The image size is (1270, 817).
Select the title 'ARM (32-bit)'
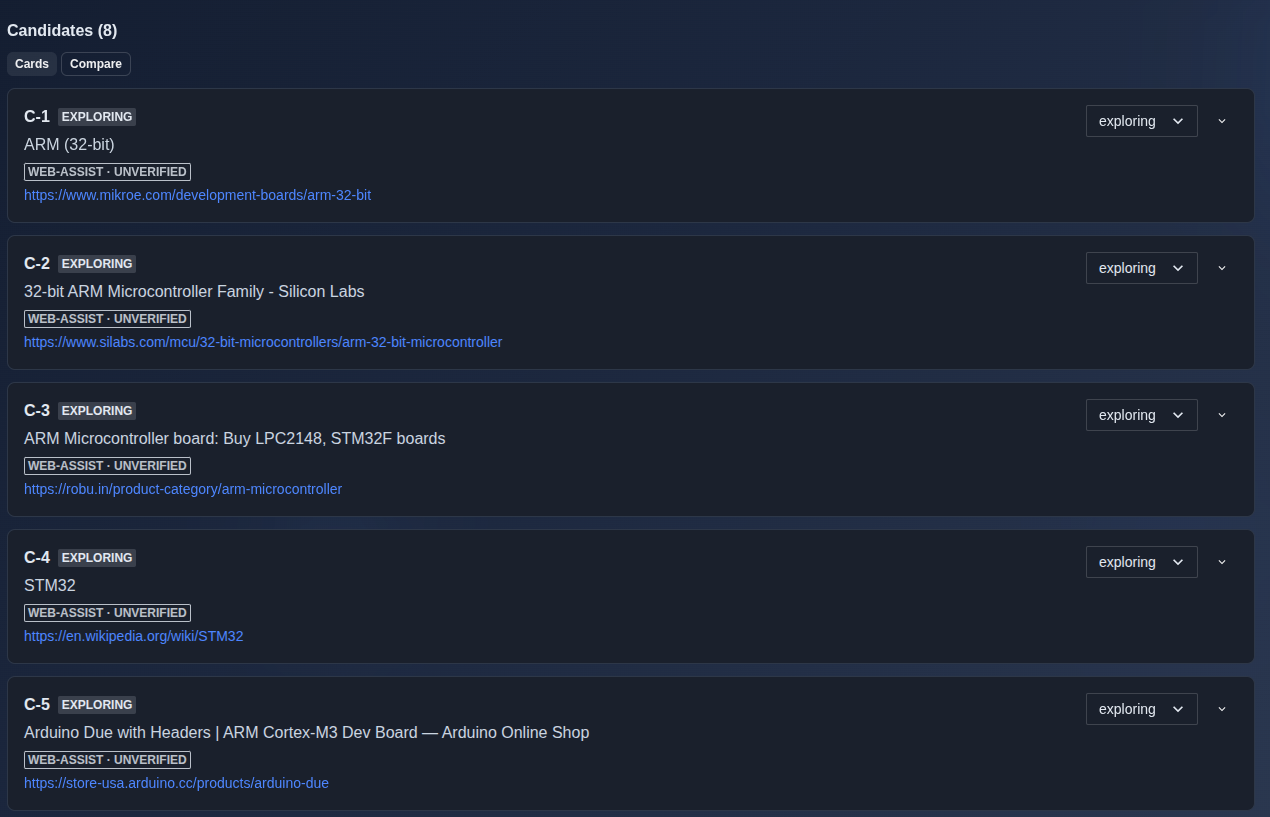tap(69, 145)
